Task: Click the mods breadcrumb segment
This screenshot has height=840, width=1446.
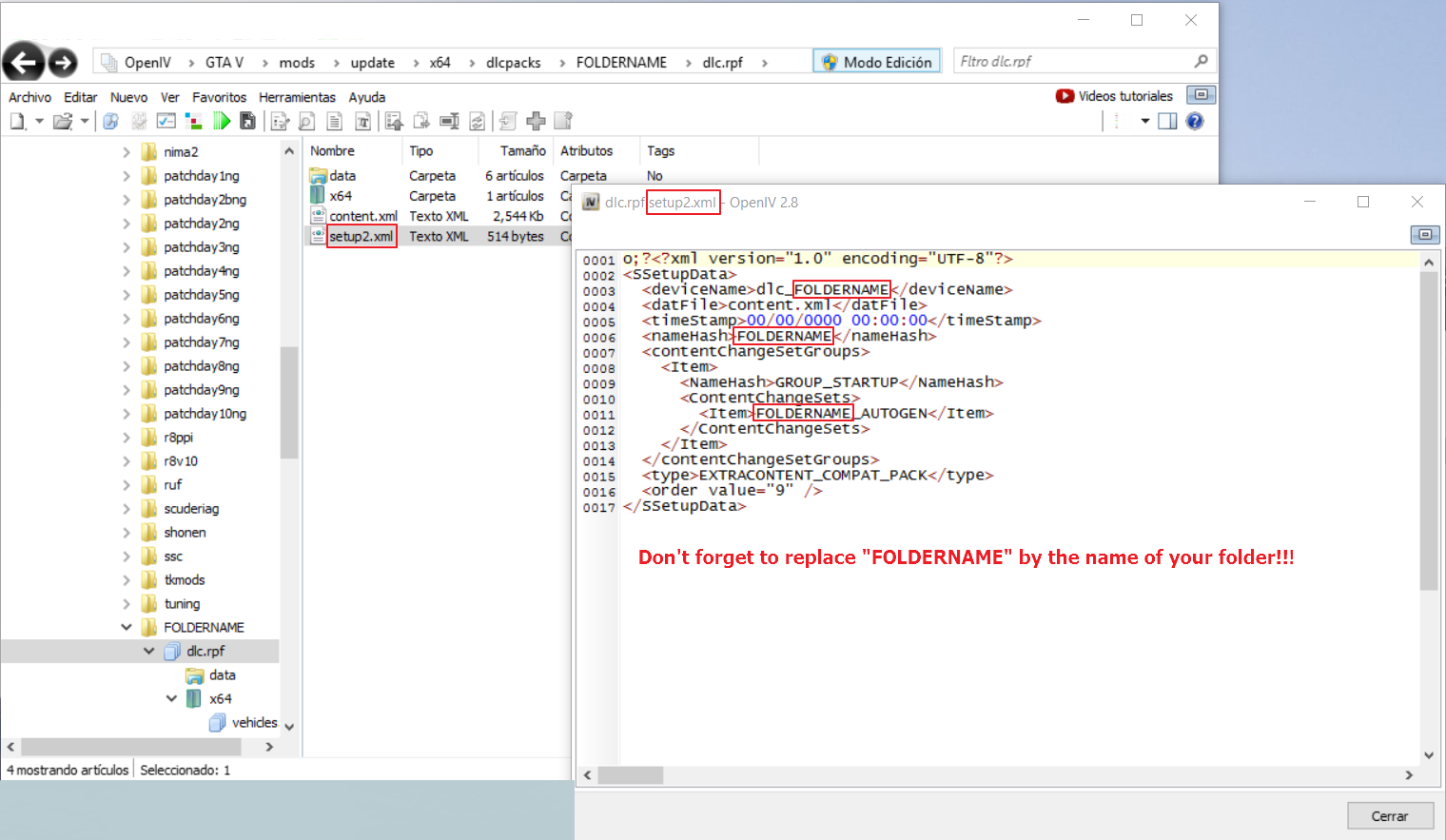Action: [x=297, y=63]
